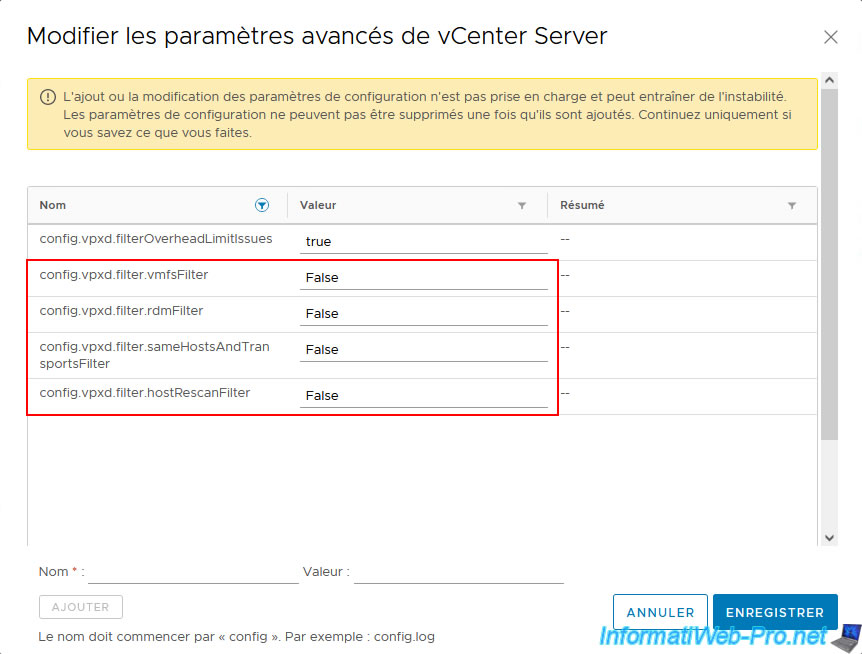The image size is (862, 654).
Task: Open the Résumé column filter
Action: (x=792, y=206)
